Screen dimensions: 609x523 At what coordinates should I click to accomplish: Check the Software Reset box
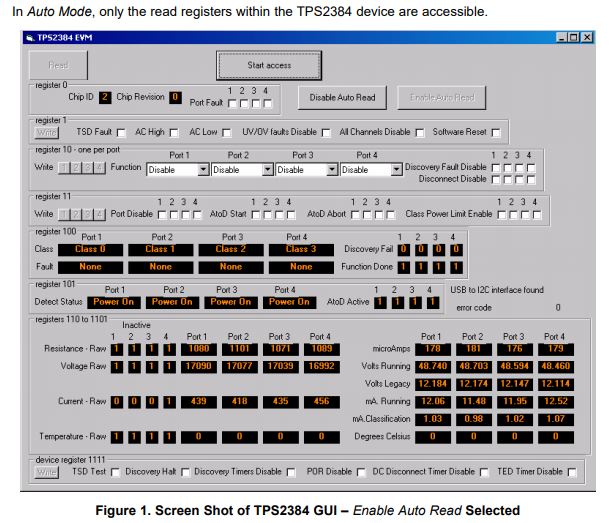[x=496, y=133]
